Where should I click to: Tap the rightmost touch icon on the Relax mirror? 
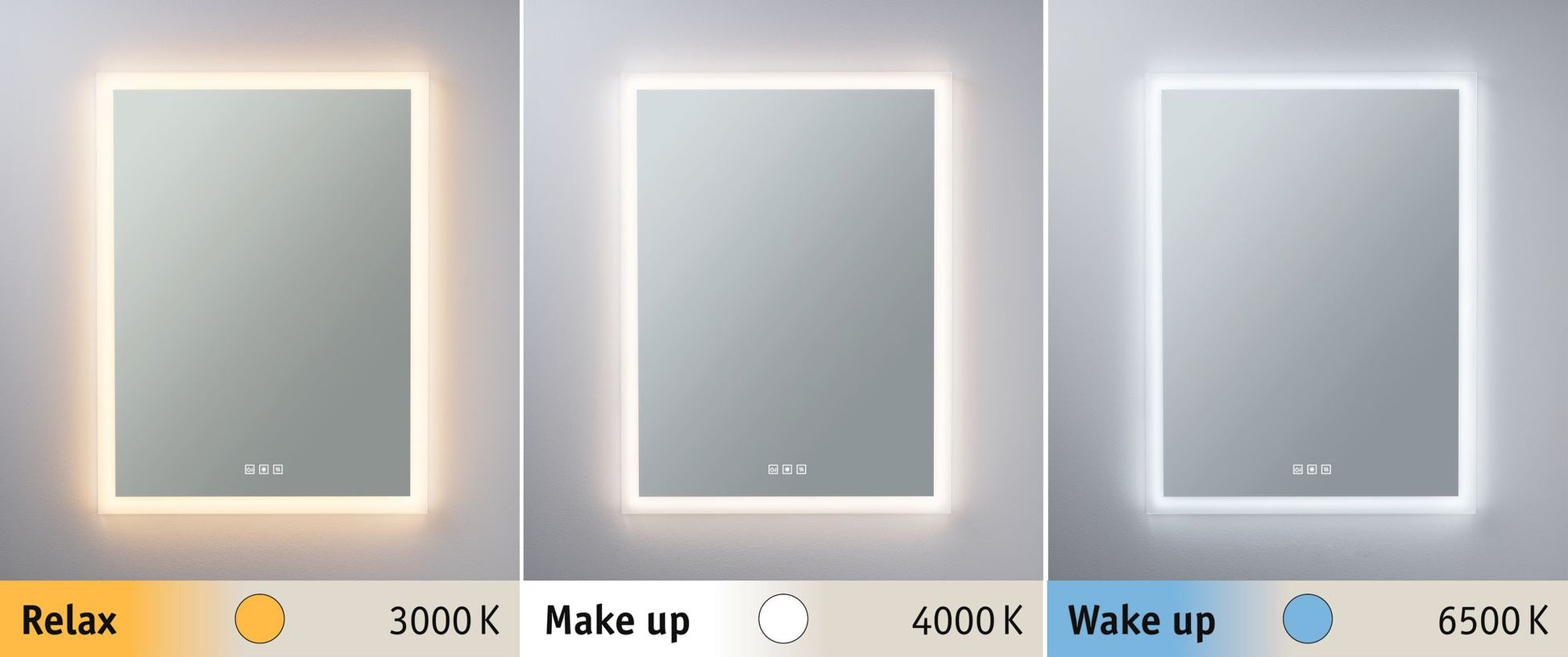[x=278, y=469]
